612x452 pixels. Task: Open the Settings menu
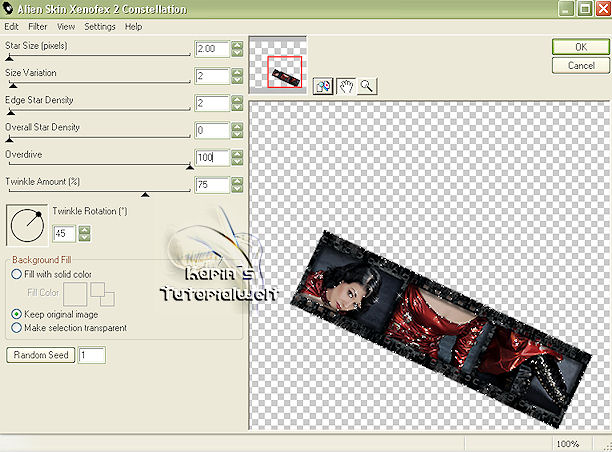(100, 27)
